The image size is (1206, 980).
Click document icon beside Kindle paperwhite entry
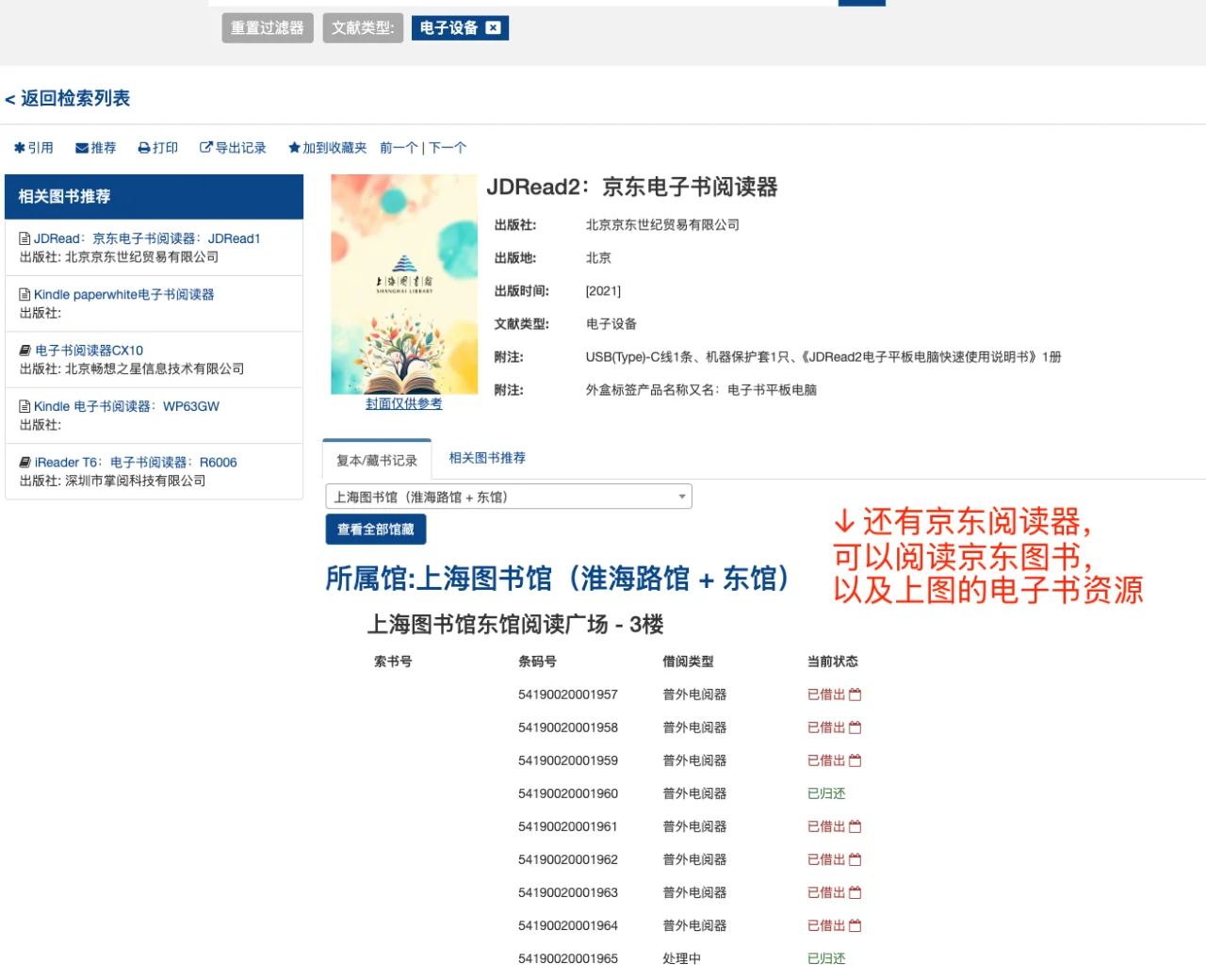25,294
